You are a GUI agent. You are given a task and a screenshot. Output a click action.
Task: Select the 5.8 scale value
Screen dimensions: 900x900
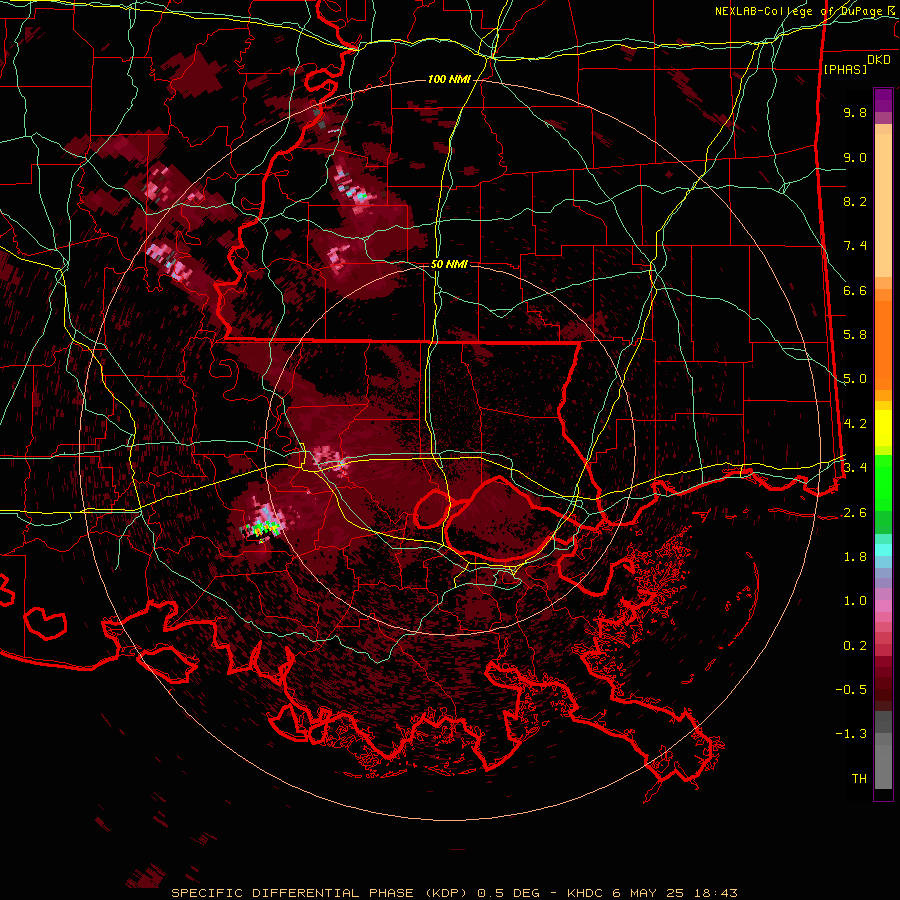[x=855, y=335]
